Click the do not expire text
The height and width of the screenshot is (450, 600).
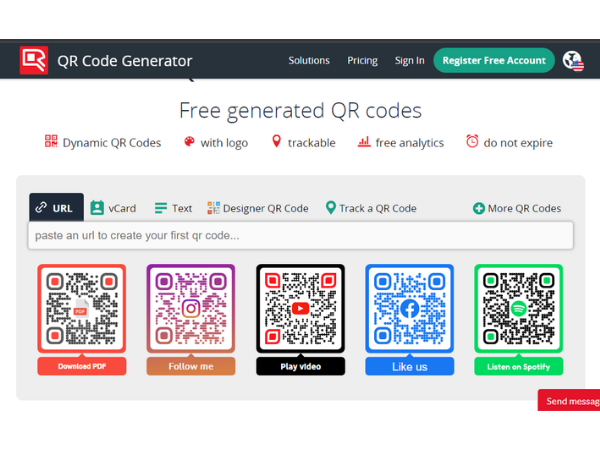point(518,143)
